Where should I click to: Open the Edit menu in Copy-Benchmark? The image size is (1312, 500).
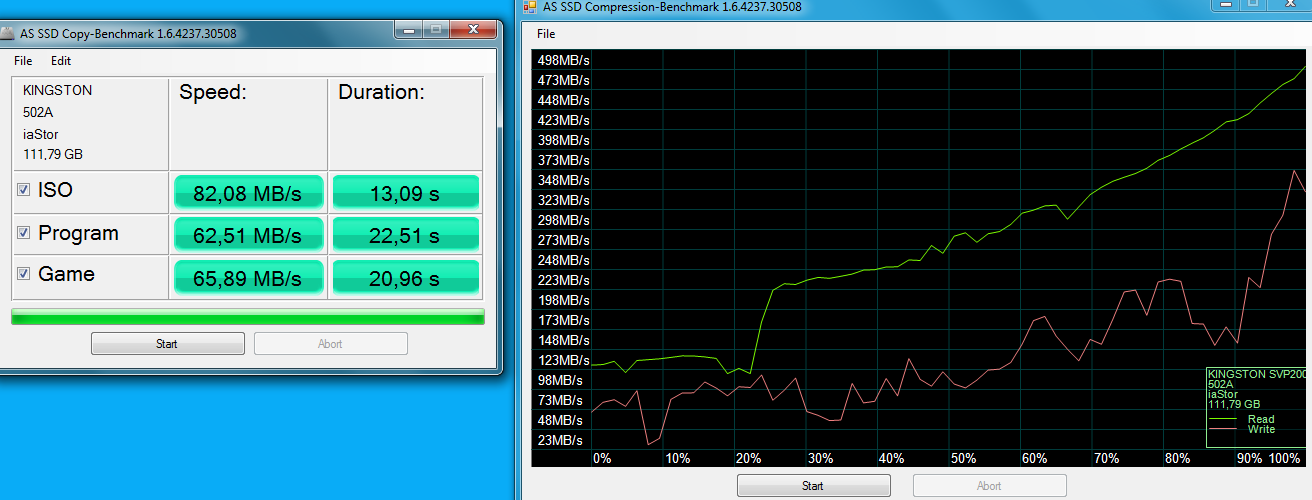pyautogui.click(x=60, y=61)
